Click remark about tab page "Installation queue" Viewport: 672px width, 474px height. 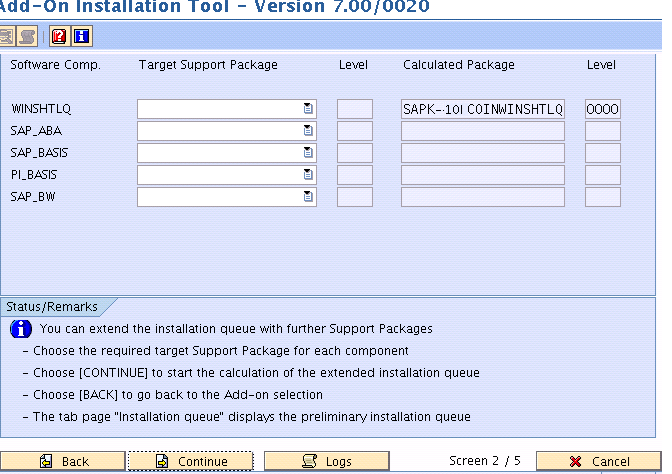[x=247, y=417]
